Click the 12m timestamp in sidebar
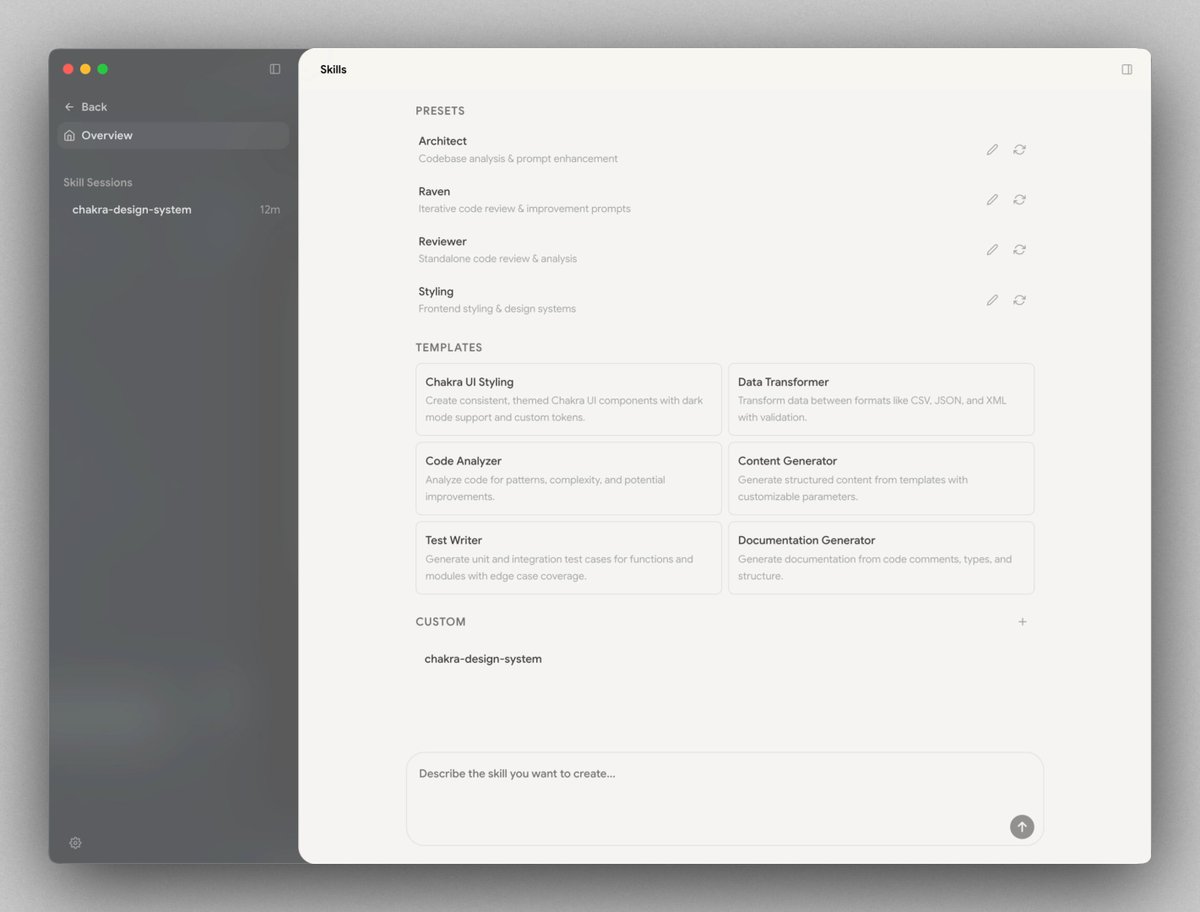 point(270,210)
